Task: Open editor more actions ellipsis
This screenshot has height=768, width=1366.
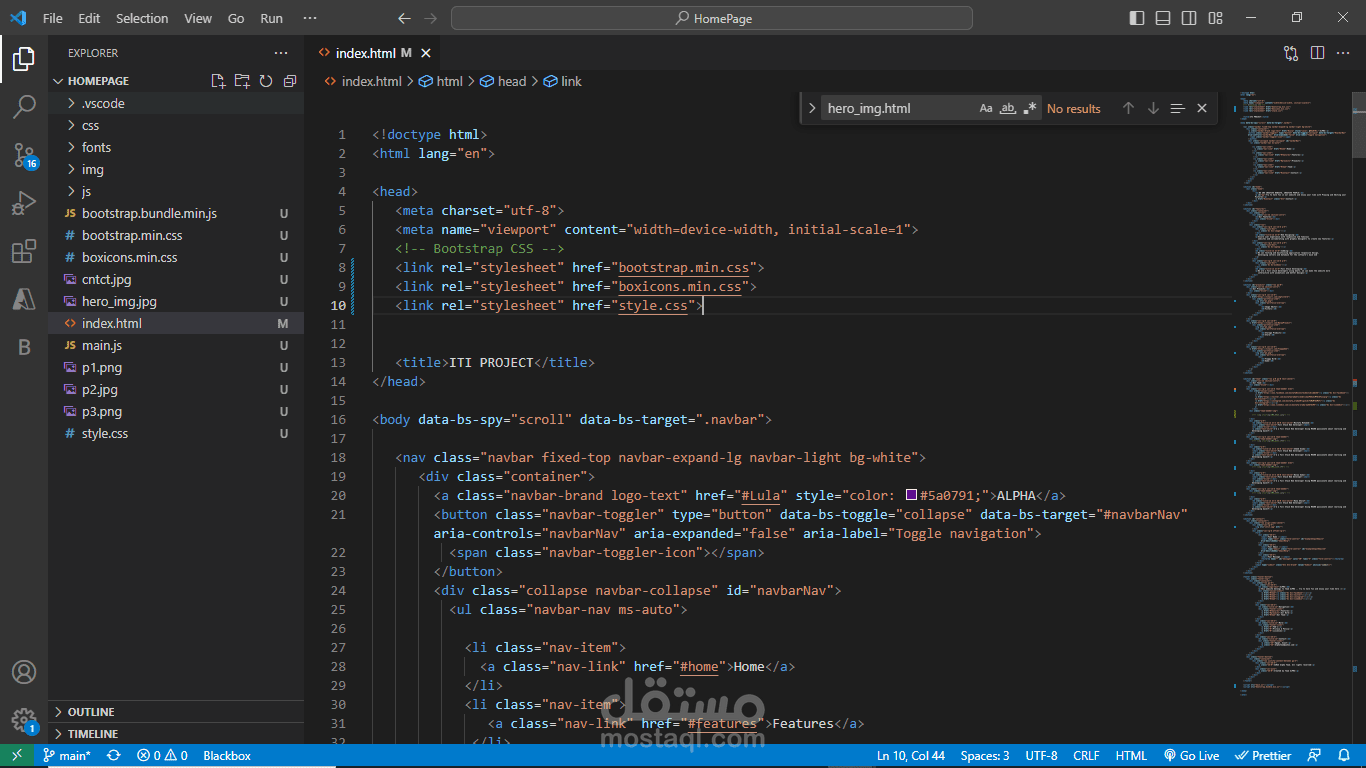Action: [x=1343, y=53]
